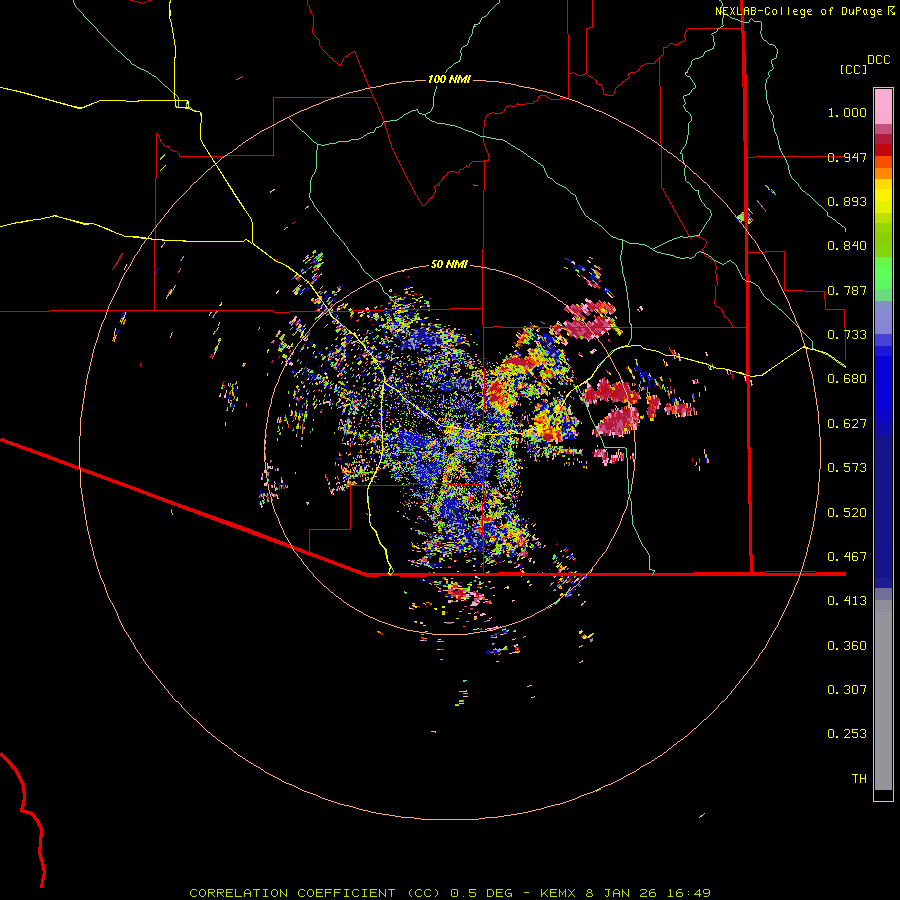Viewport: 900px width, 900px height.
Task: Click the 0.307 scale value
Action: pyautogui.click(x=847, y=690)
